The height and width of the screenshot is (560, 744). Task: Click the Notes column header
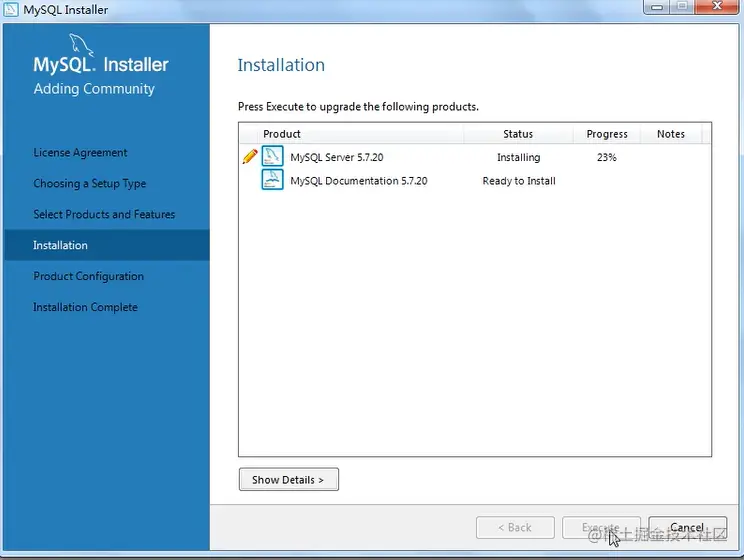click(670, 134)
